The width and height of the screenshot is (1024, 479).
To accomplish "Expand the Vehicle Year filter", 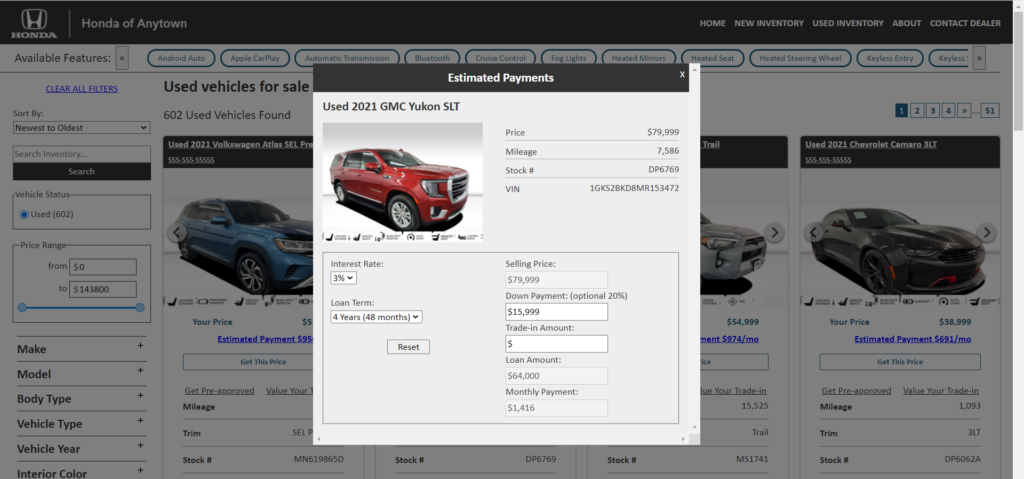I will (x=81, y=448).
